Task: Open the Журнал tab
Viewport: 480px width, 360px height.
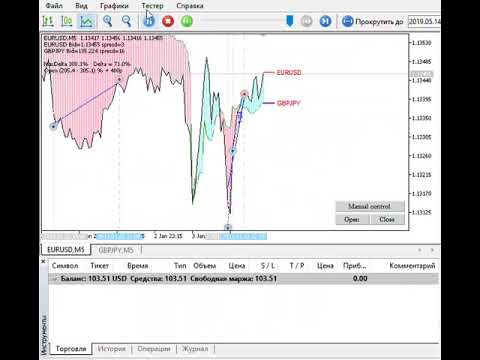Action: 195,349
